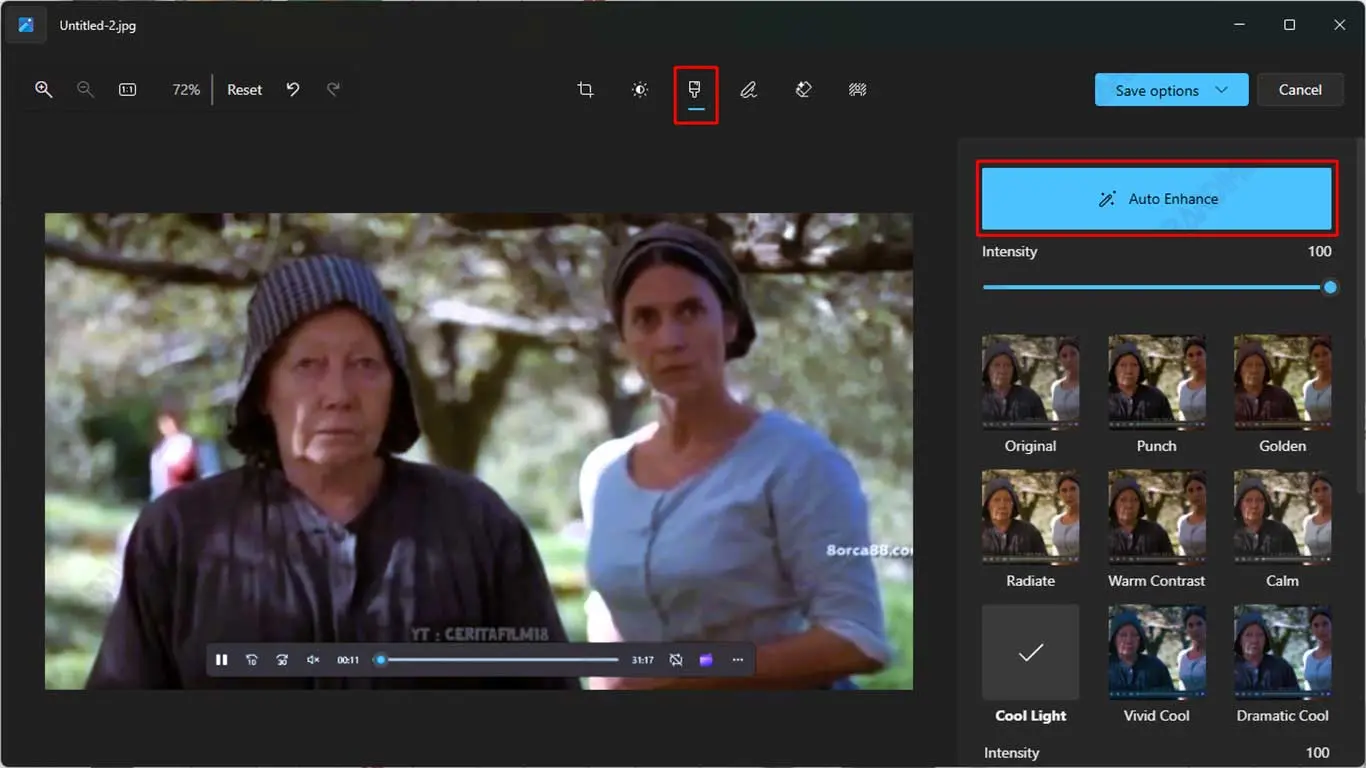Select the Crop tool
1366x768 pixels.
[x=586, y=90]
